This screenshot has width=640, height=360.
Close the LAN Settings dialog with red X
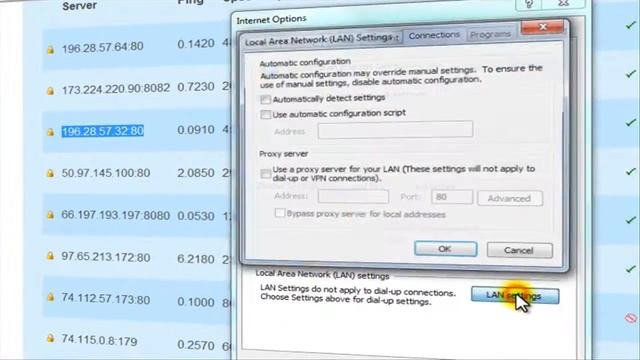pos(542,27)
